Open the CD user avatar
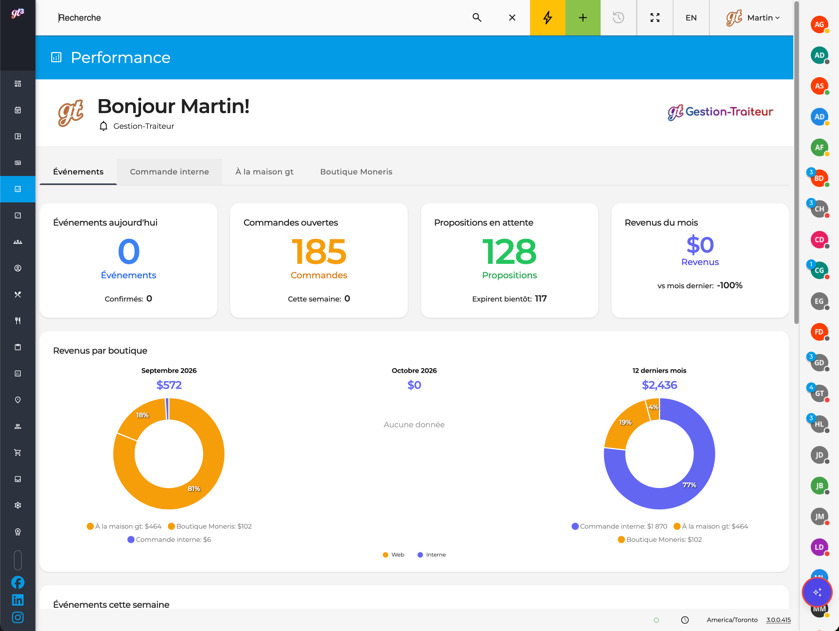Viewport: 839px width, 631px height. point(819,240)
